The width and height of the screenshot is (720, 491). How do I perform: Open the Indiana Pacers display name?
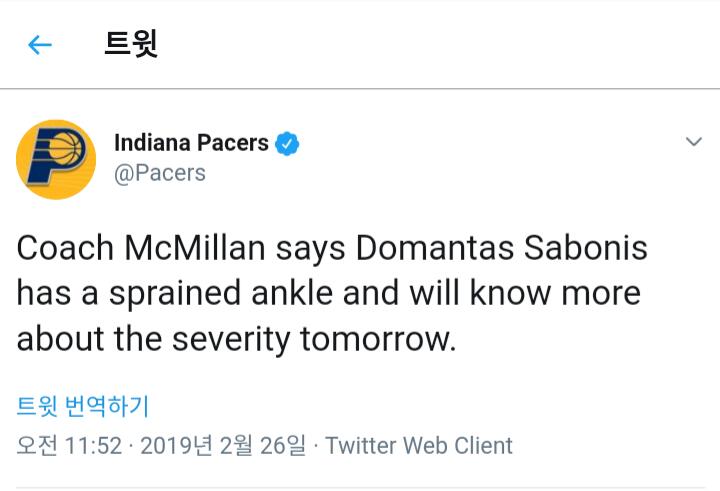pyautogui.click(x=191, y=143)
